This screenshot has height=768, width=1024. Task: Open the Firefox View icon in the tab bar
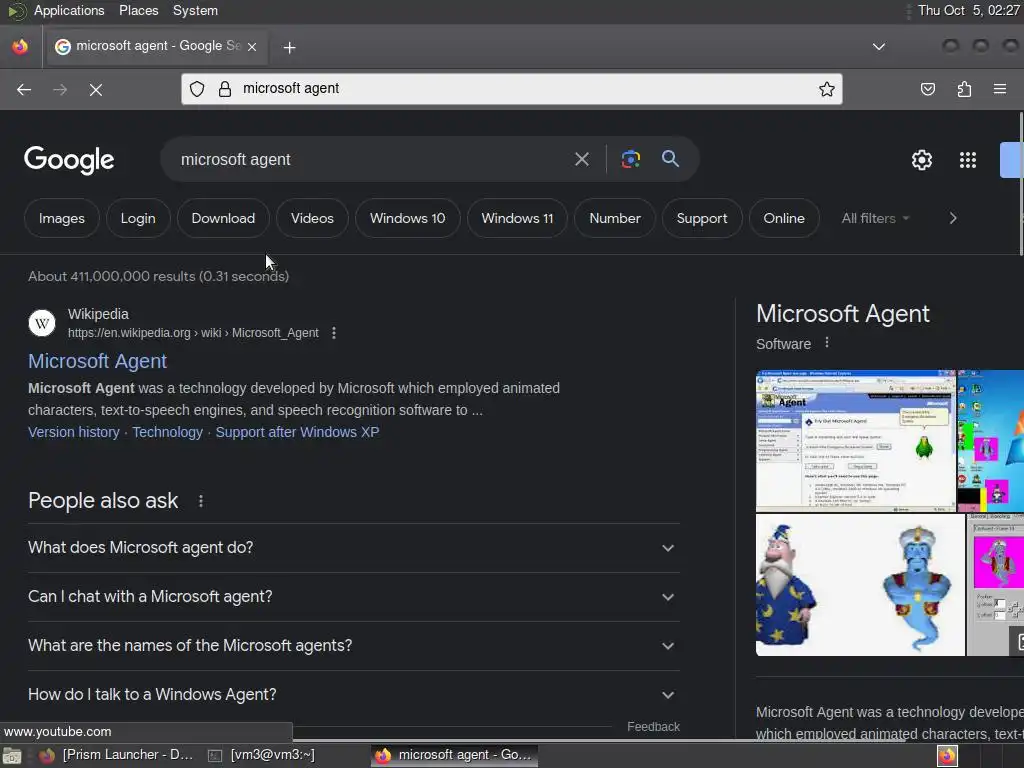[x=20, y=46]
